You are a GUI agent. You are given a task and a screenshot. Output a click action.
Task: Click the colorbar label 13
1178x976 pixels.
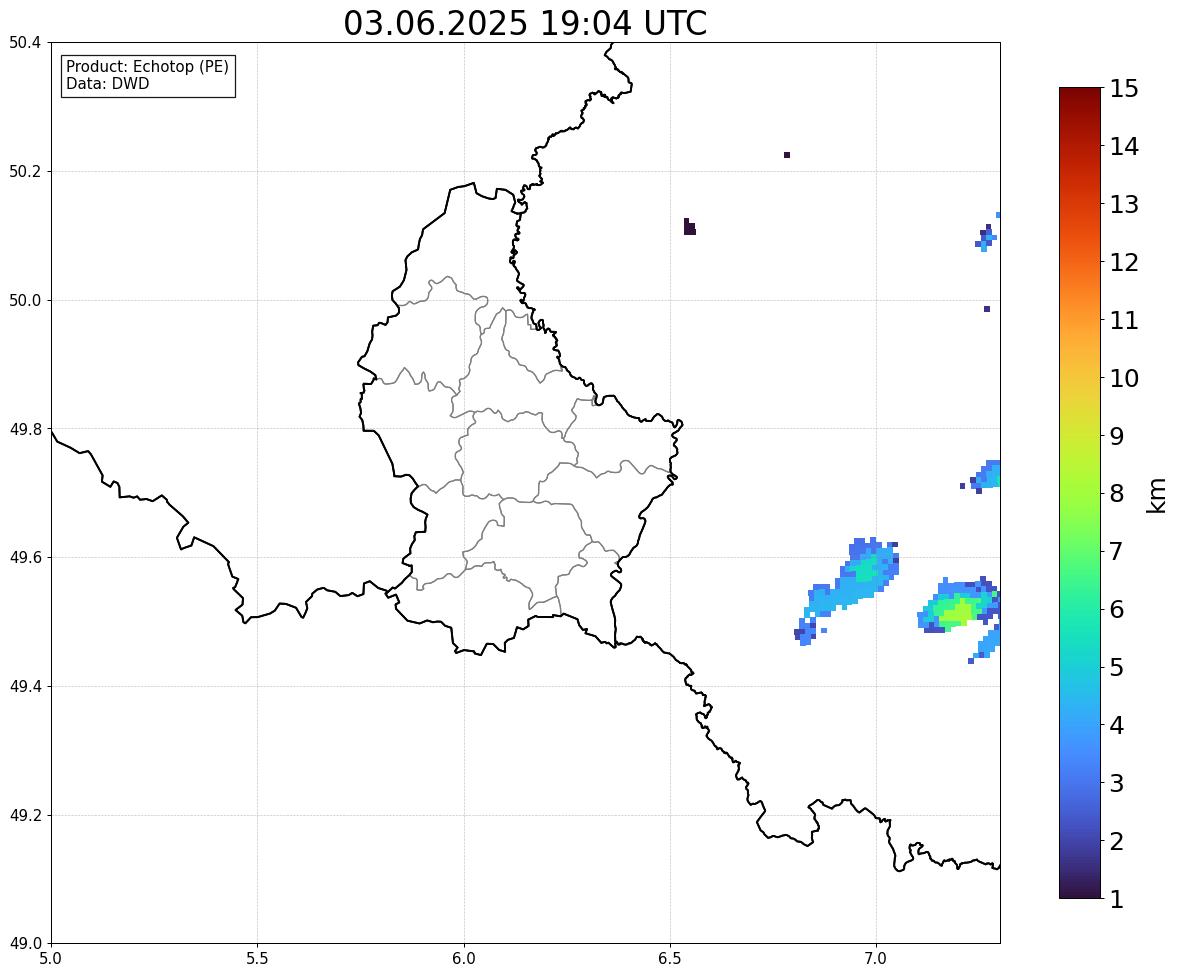(1124, 204)
